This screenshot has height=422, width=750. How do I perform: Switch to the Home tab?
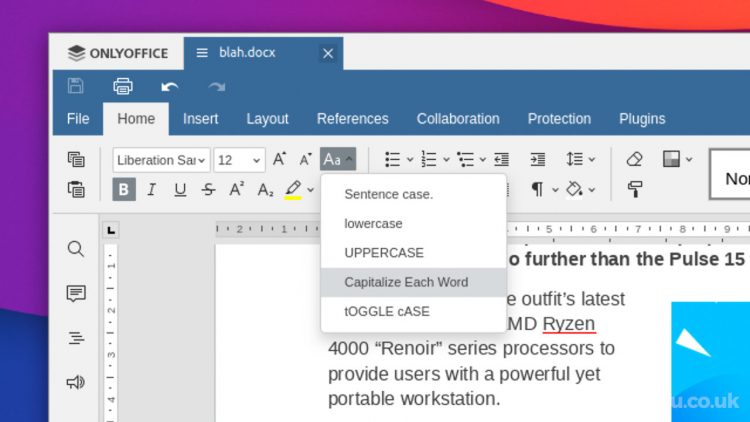136,119
